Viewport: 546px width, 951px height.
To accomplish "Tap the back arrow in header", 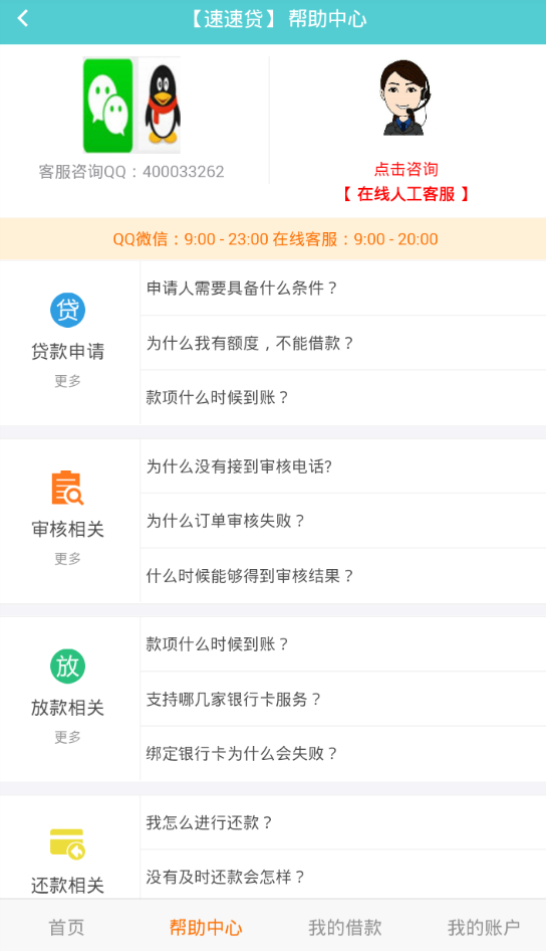I will click(x=23, y=19).
